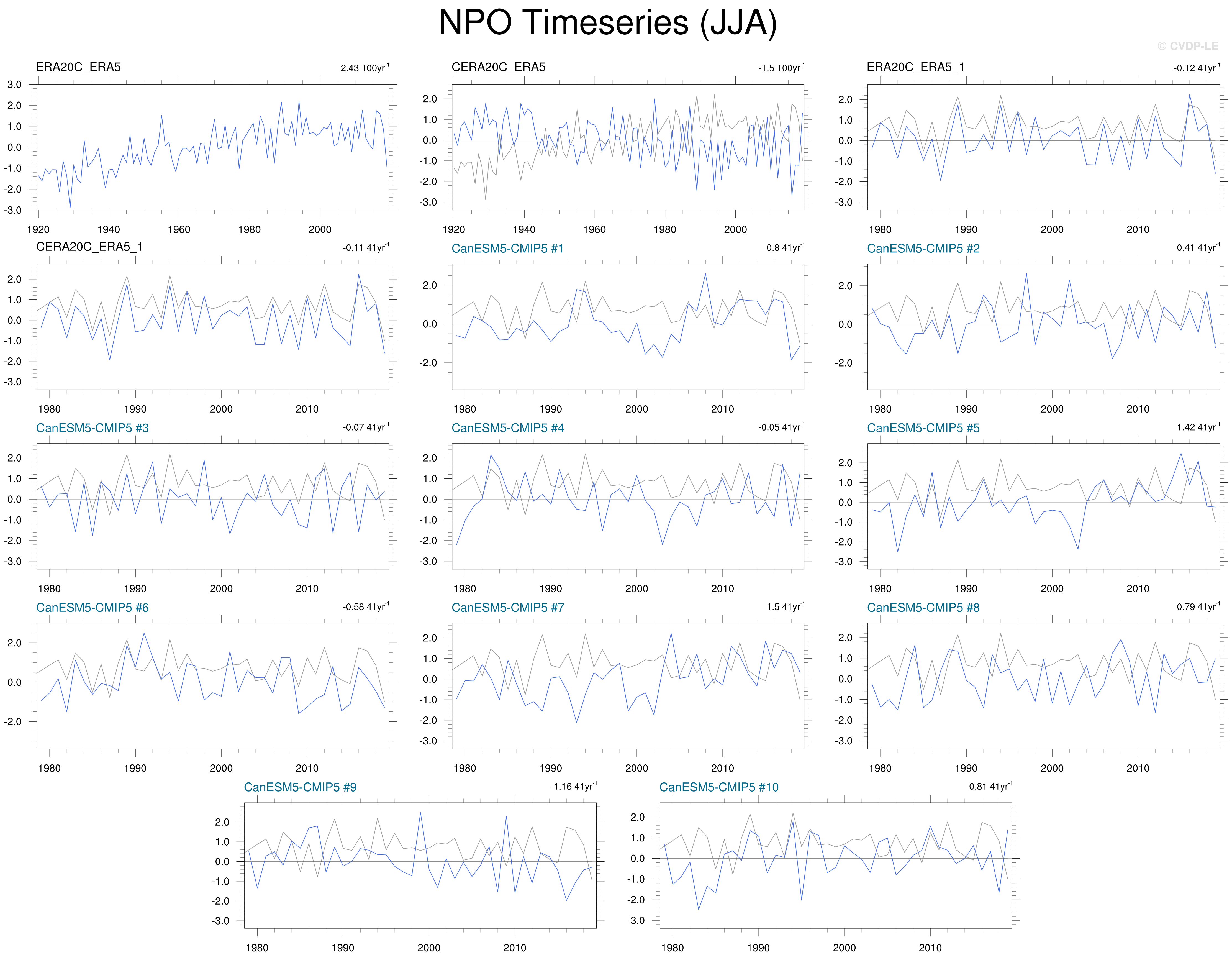Click the ERA20C_ERA5 panel title
Viewport: 1232px width, 960px height.
coord(78,67)
